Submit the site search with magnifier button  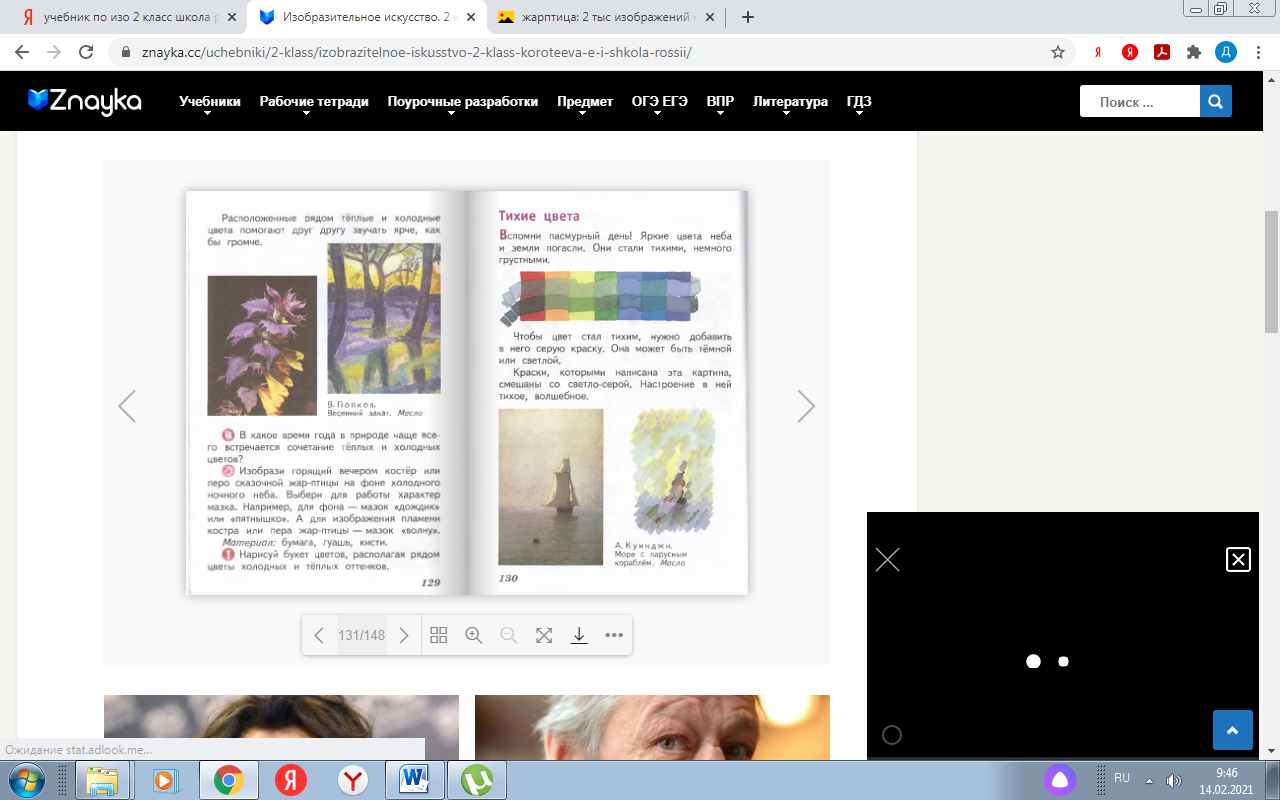click(1215, 101)
